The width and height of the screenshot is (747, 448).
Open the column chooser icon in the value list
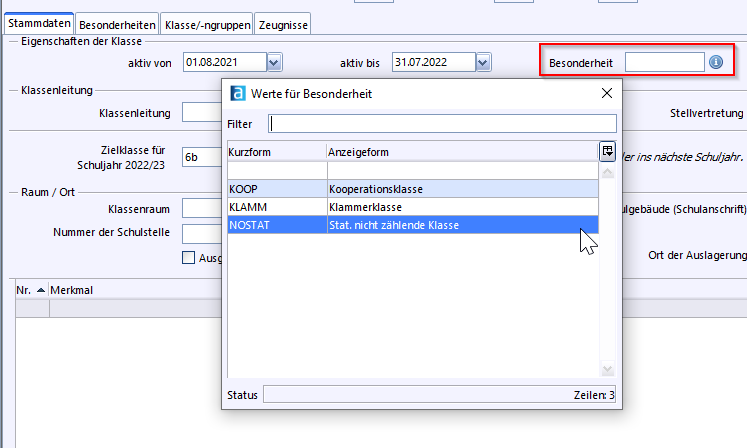607,151
